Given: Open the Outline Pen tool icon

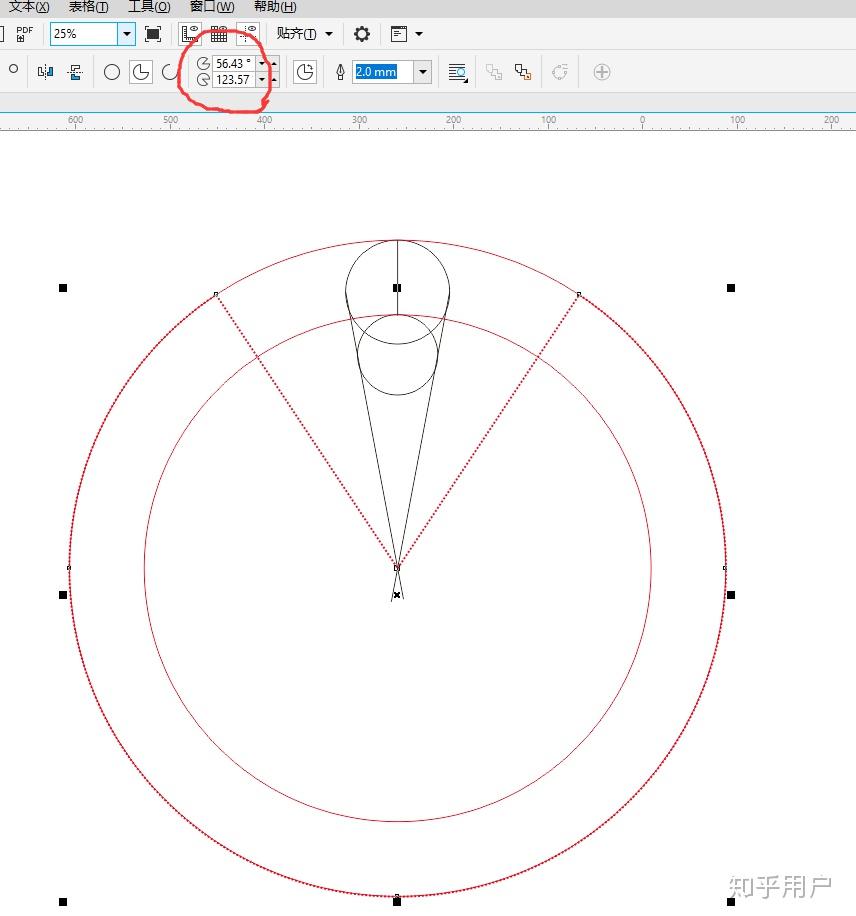Looking at the screenshot, I should (x=340, y=71).
